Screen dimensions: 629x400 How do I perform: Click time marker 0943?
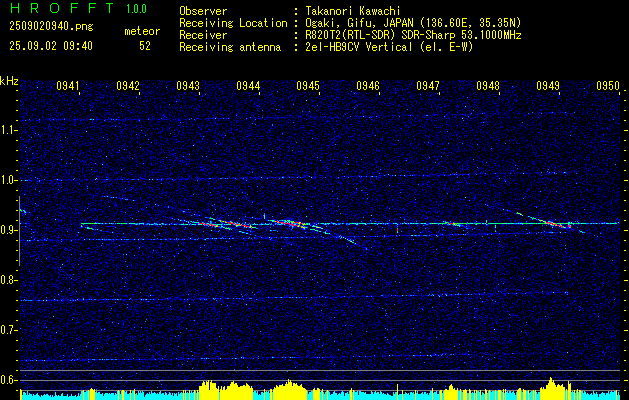[188, 86]
